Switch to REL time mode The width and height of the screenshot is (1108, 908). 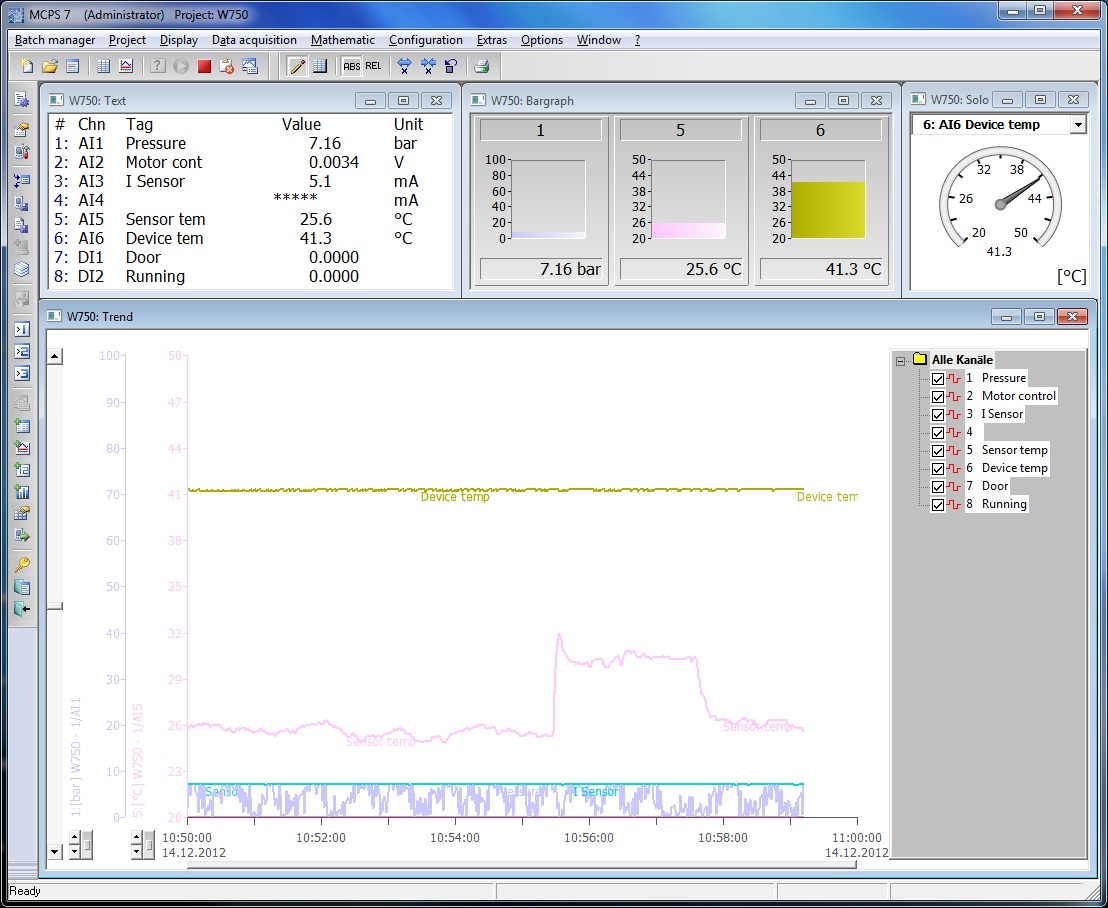click(x=373, y=66)
